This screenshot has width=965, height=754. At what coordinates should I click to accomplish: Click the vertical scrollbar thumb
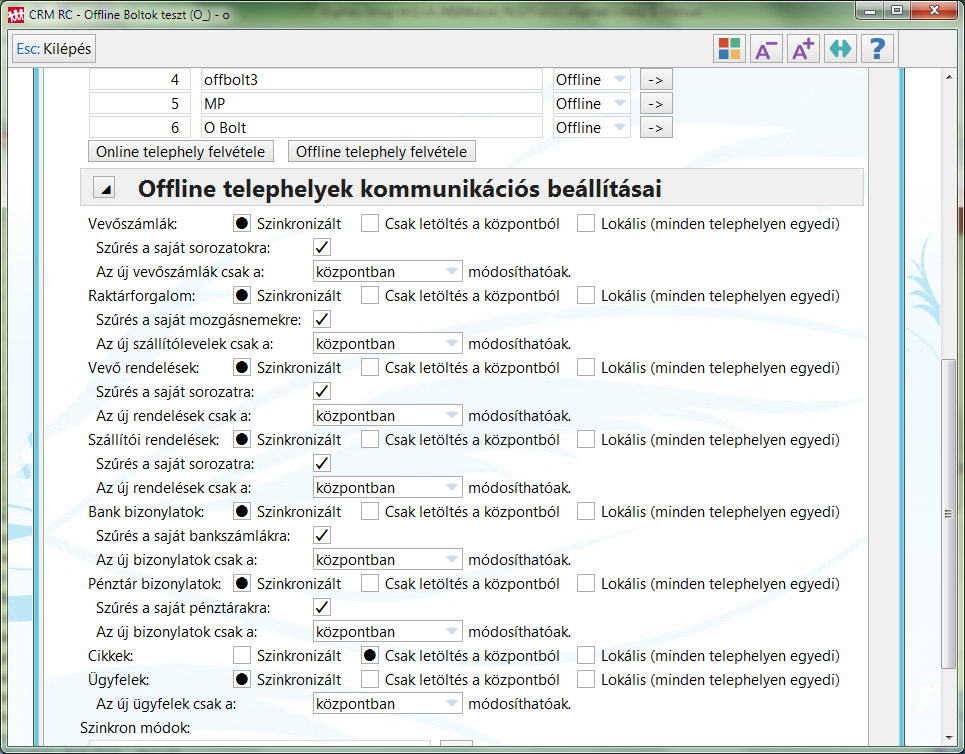pos(948,514)
